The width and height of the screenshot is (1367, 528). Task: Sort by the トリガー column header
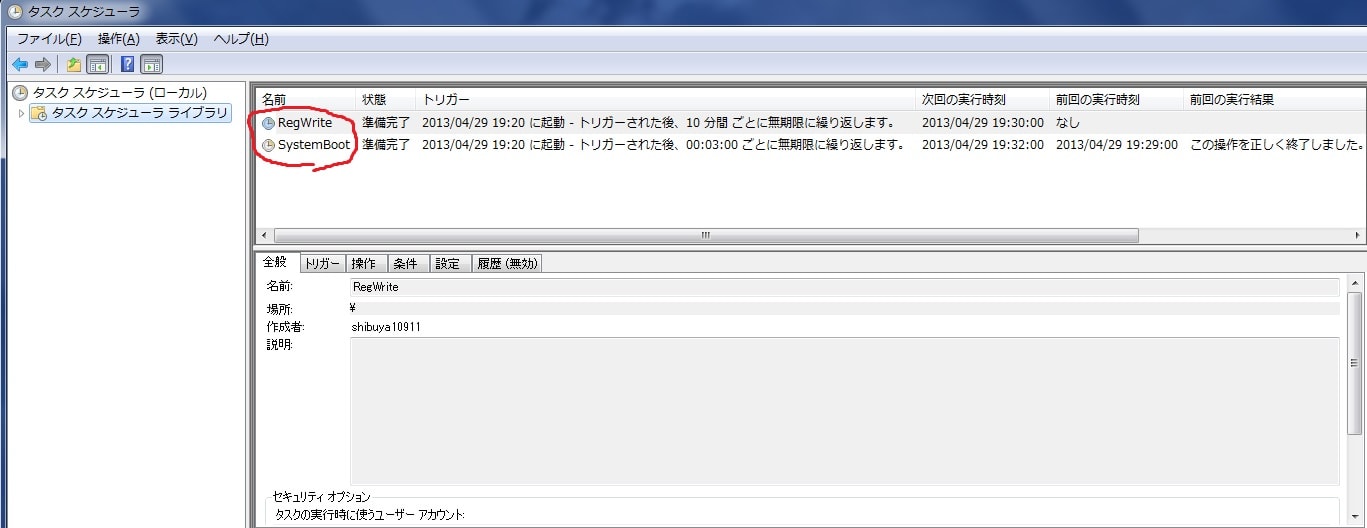tap(665, 100)
